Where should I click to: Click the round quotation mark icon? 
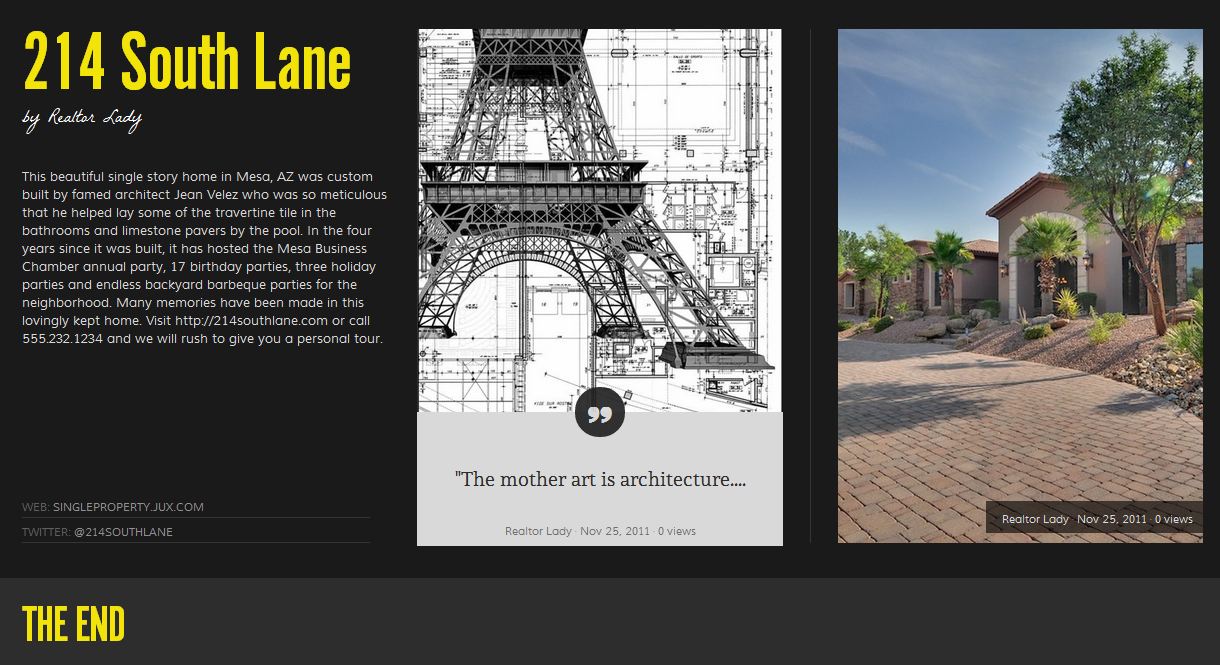point(600,412)
